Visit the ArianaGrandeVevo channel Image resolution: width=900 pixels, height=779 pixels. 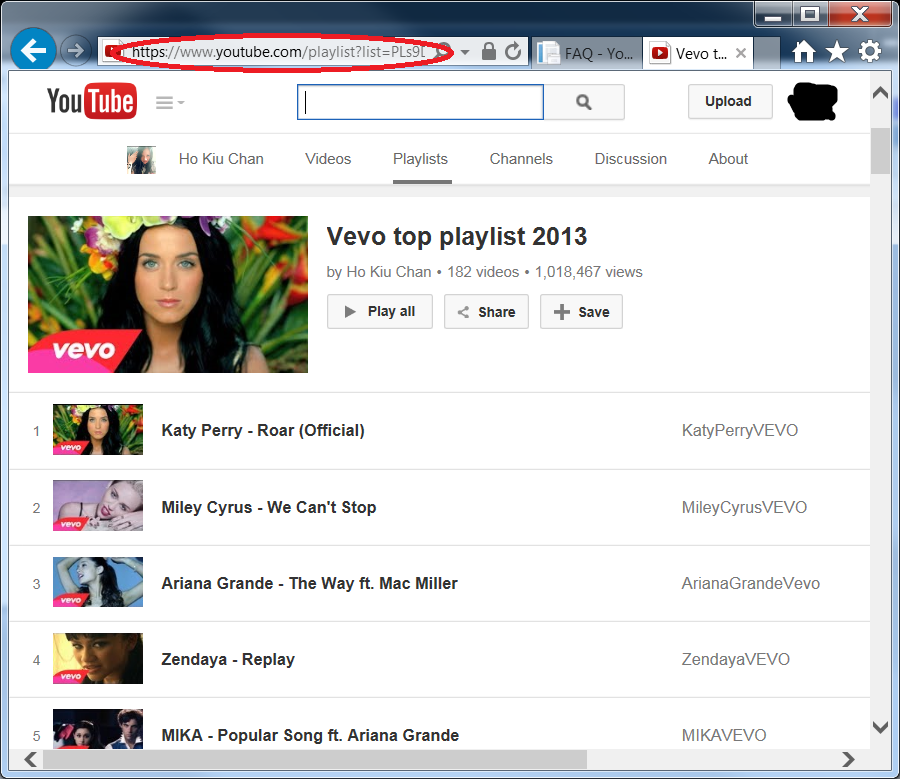(750, 583)
